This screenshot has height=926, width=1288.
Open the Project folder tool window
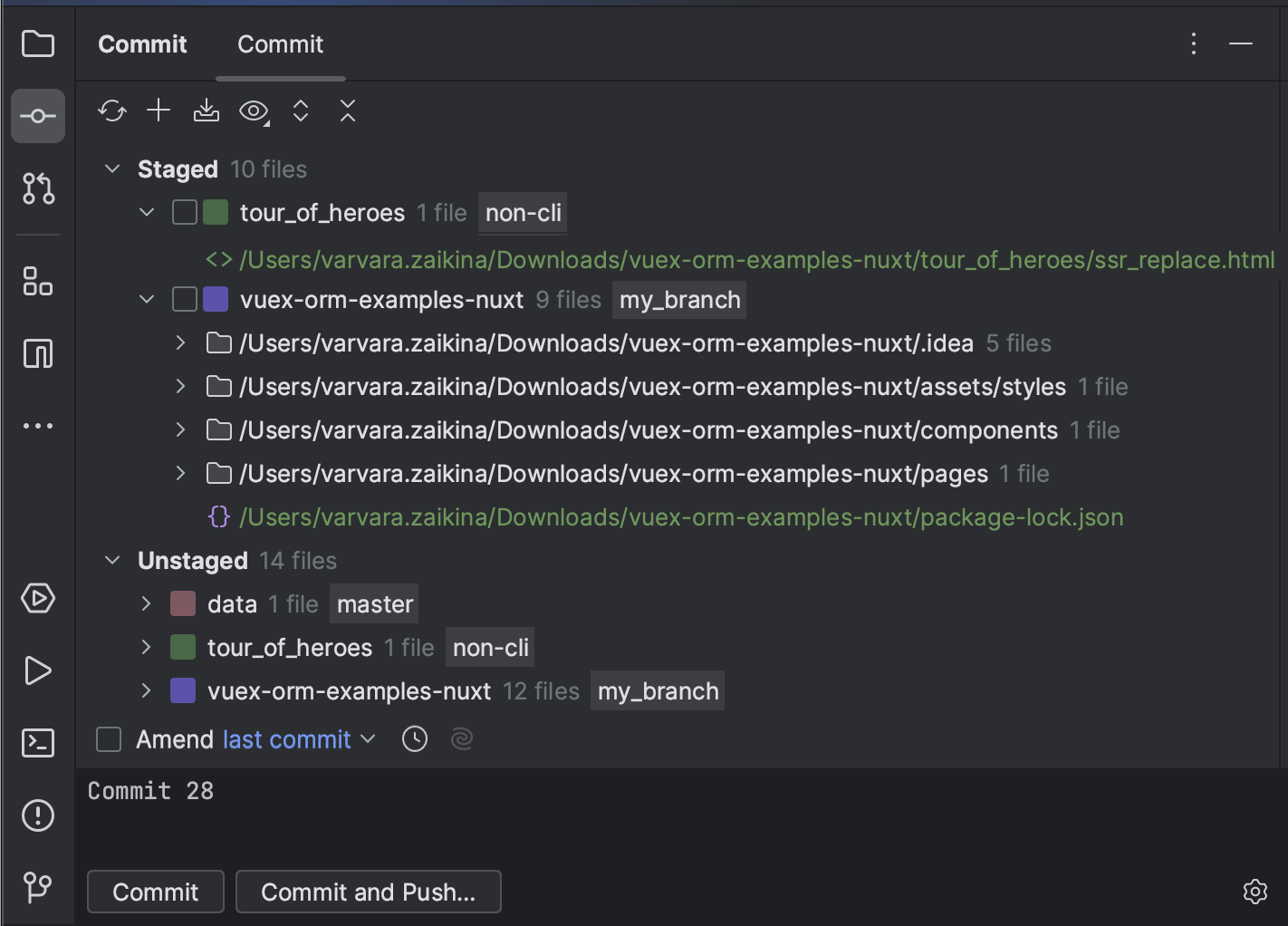click(x=38, y=43)
